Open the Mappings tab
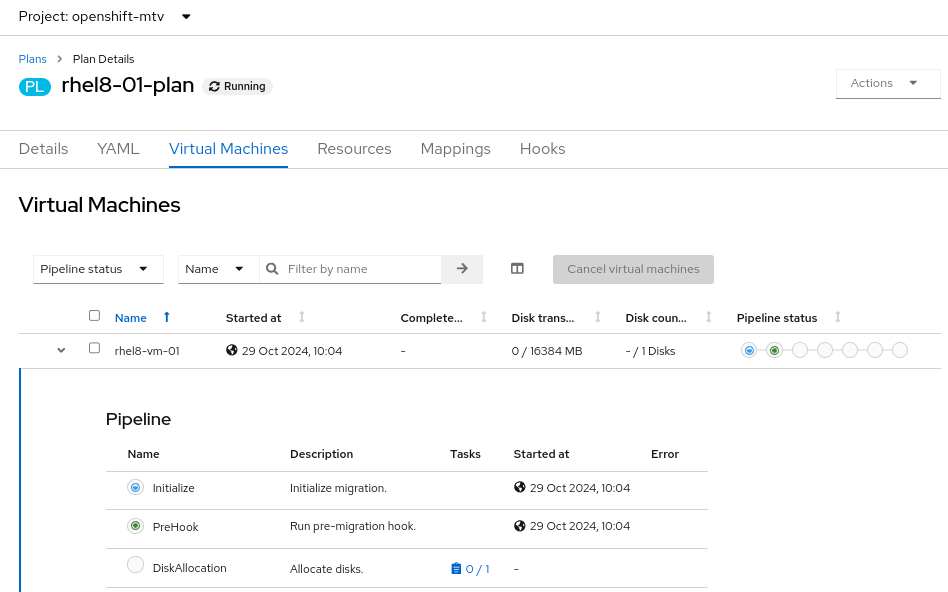The width and height of the screenshot is (948, 592). click(455, 149)
